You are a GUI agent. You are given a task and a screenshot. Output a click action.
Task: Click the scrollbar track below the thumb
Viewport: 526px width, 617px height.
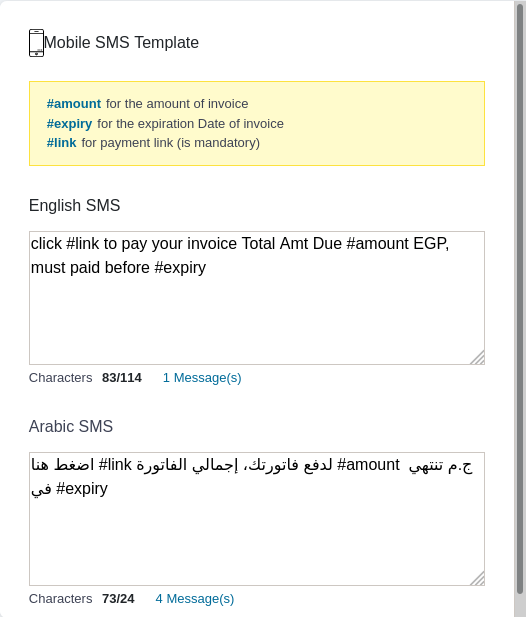[x=520, y=606]
